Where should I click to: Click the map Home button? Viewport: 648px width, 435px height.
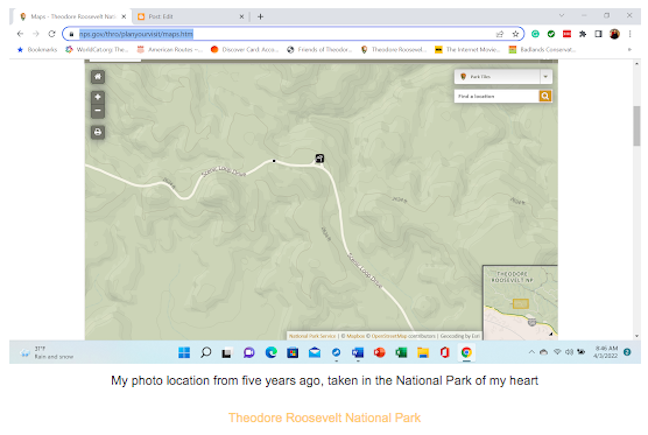97,76
